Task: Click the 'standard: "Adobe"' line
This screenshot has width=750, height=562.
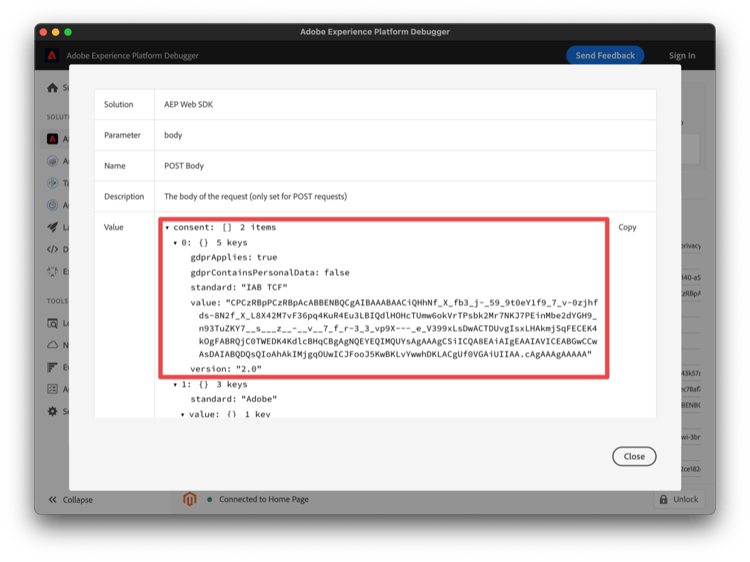Action: pos(234,399)
